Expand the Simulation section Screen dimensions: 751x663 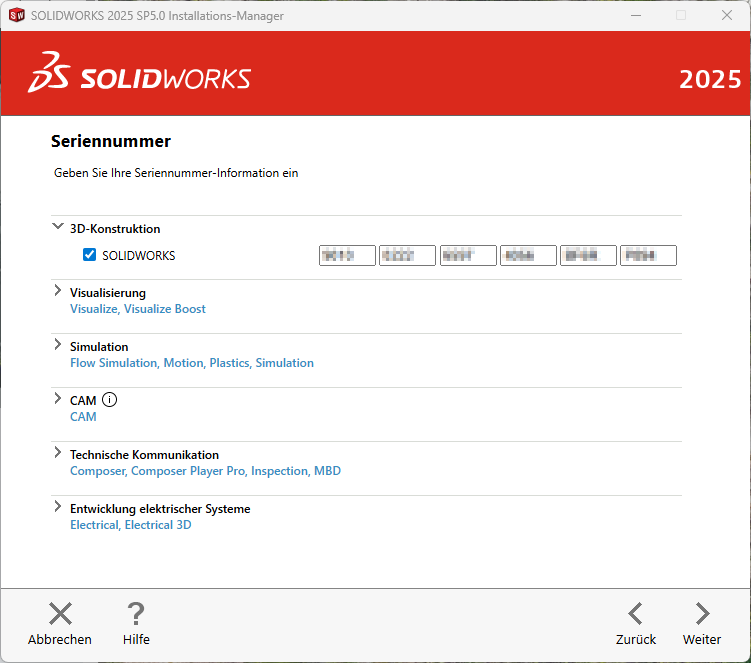tap(57, 345)
